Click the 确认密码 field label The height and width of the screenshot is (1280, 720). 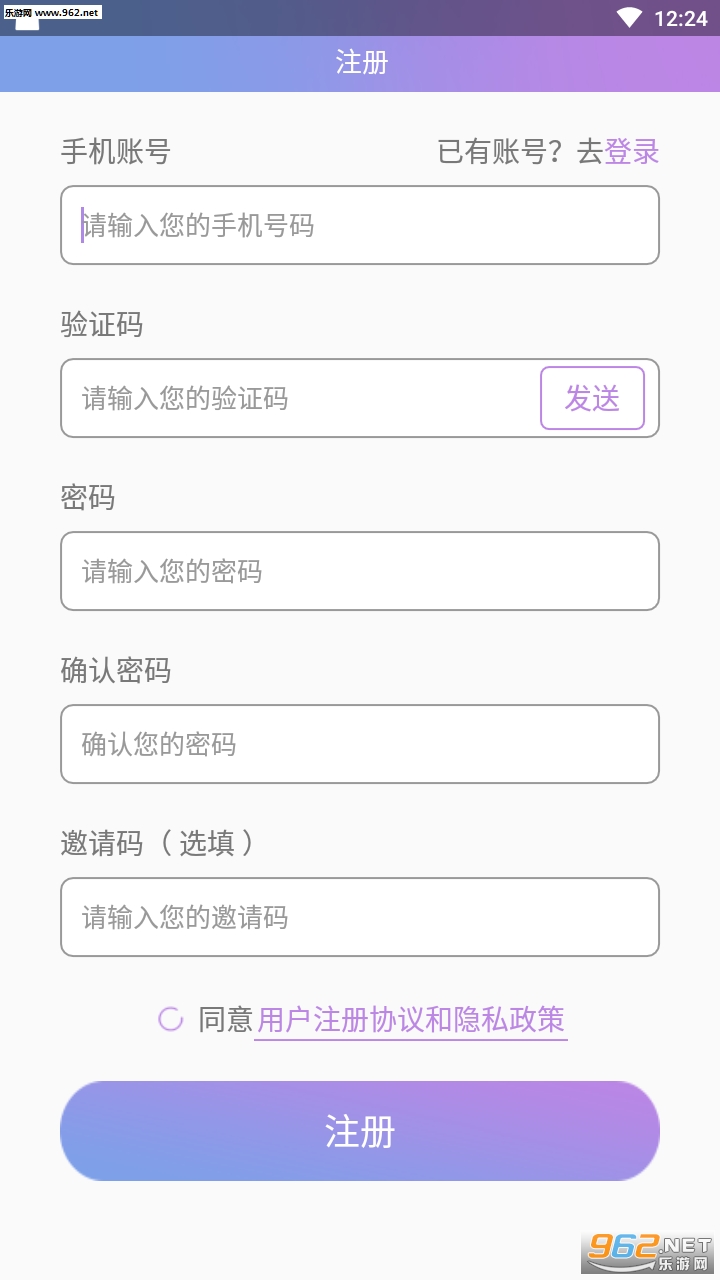coord(116,670)
